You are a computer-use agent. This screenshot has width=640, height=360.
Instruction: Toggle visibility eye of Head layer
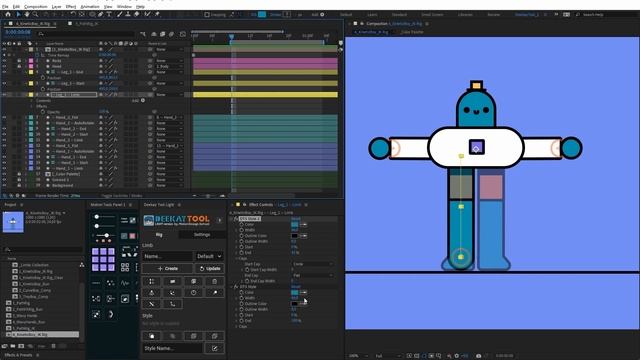click(x=4, y=66)
